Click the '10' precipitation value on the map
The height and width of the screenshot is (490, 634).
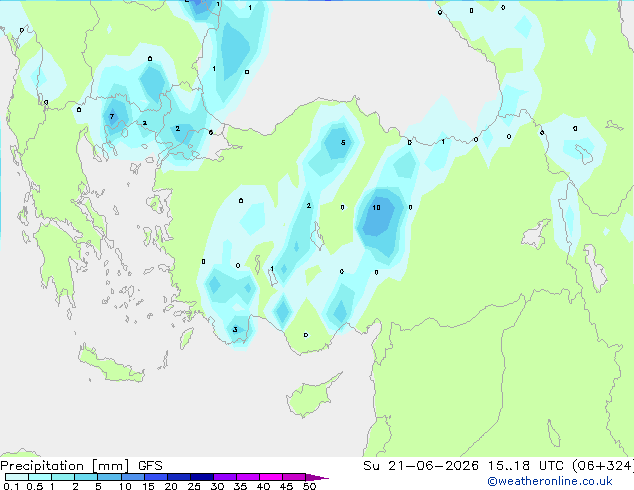(x=376, y=207)
